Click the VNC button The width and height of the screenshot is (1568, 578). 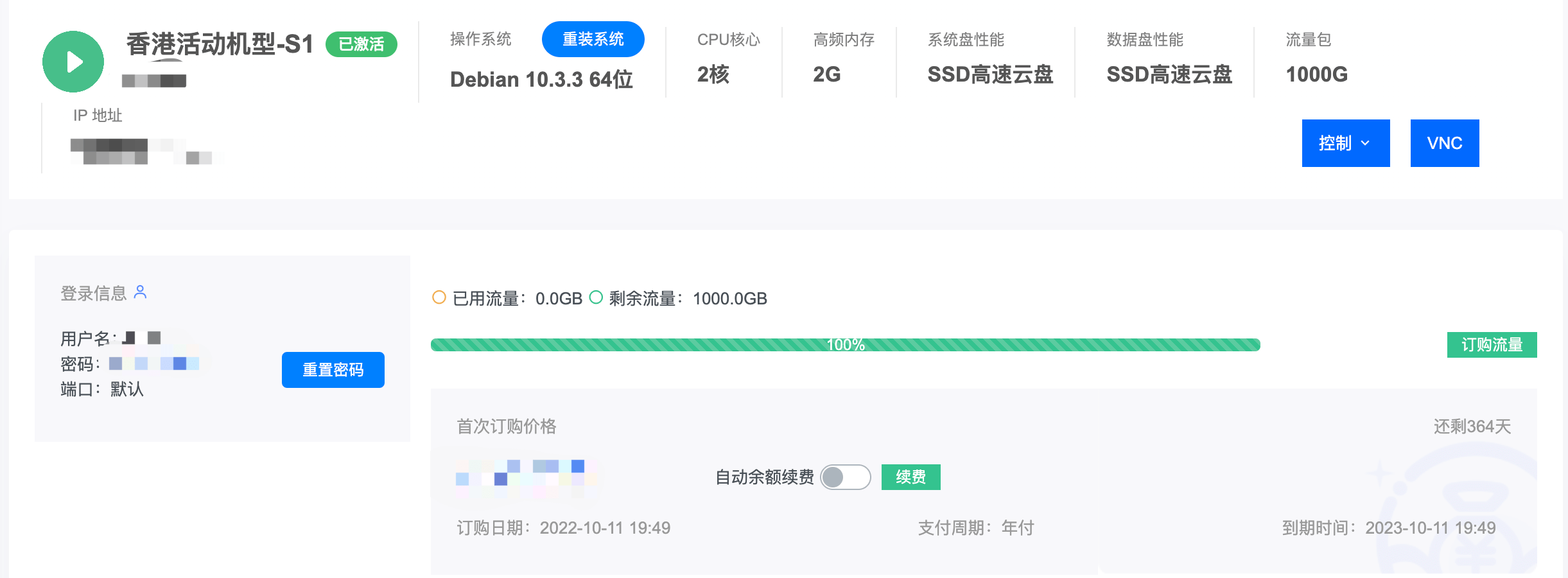point(1444,143)
